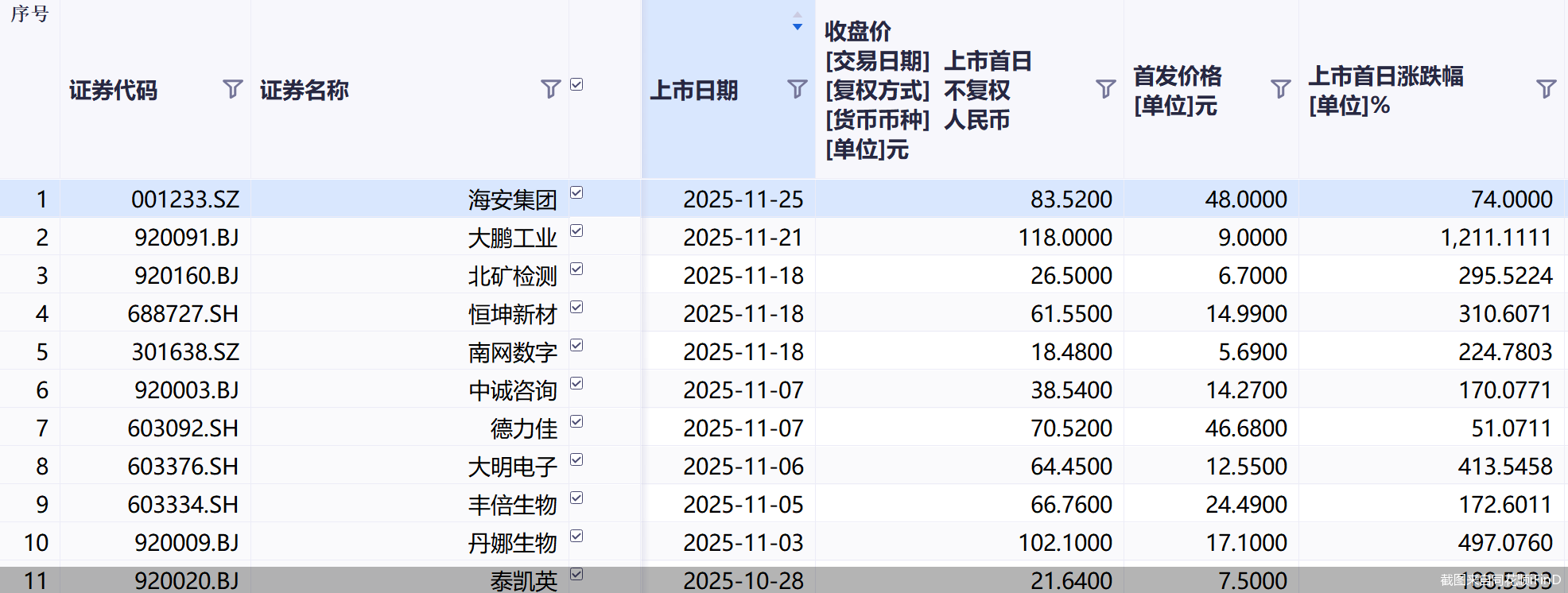Image resolution: width=1568 pixels, height=593 pixels.
Task: Toggle checkbox beside 恒坤新材
Action: (577, 307)
